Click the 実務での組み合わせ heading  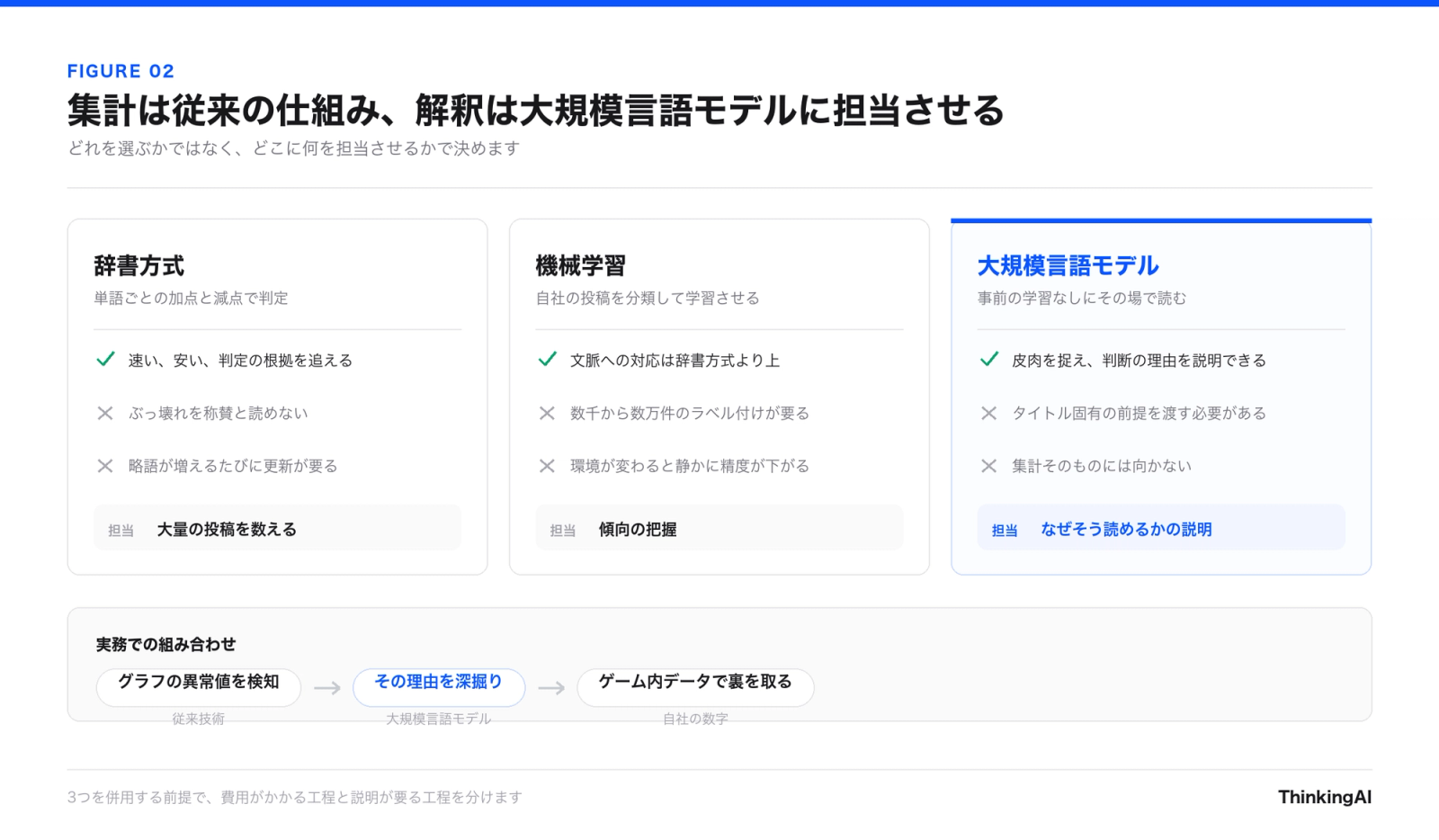coord(166,644)
